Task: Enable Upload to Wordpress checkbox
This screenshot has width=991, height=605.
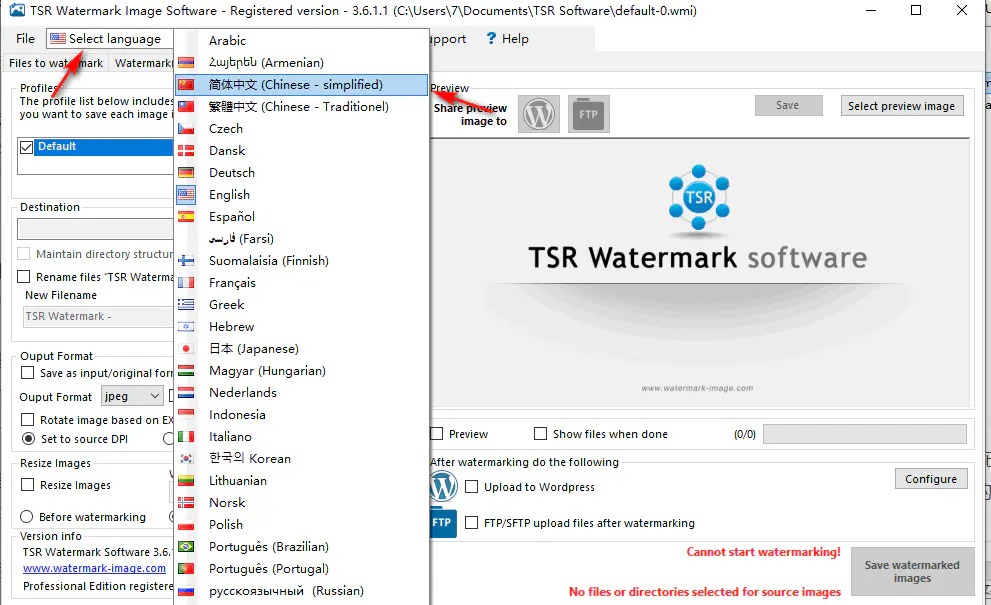Action: pyautogui.click(x=472, y=487)
